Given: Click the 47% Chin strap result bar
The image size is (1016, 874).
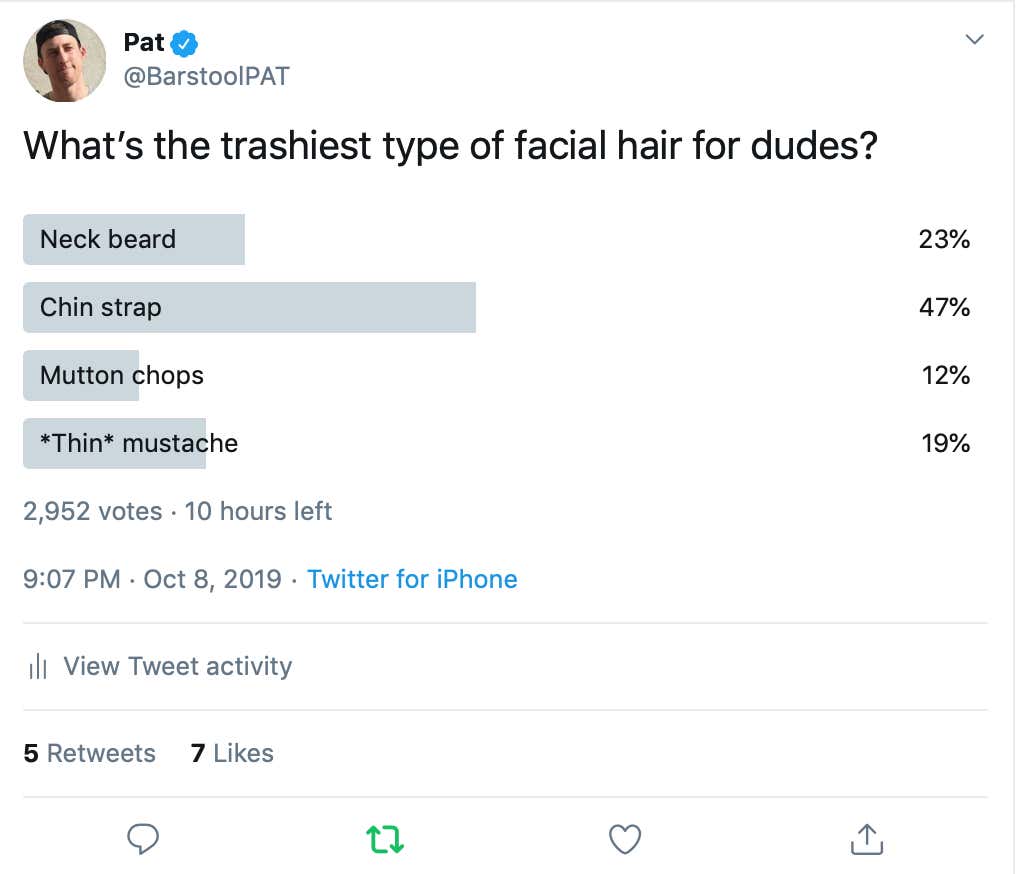Looking at the screenshot, I should pyautogui.click(x=249, y=307).
